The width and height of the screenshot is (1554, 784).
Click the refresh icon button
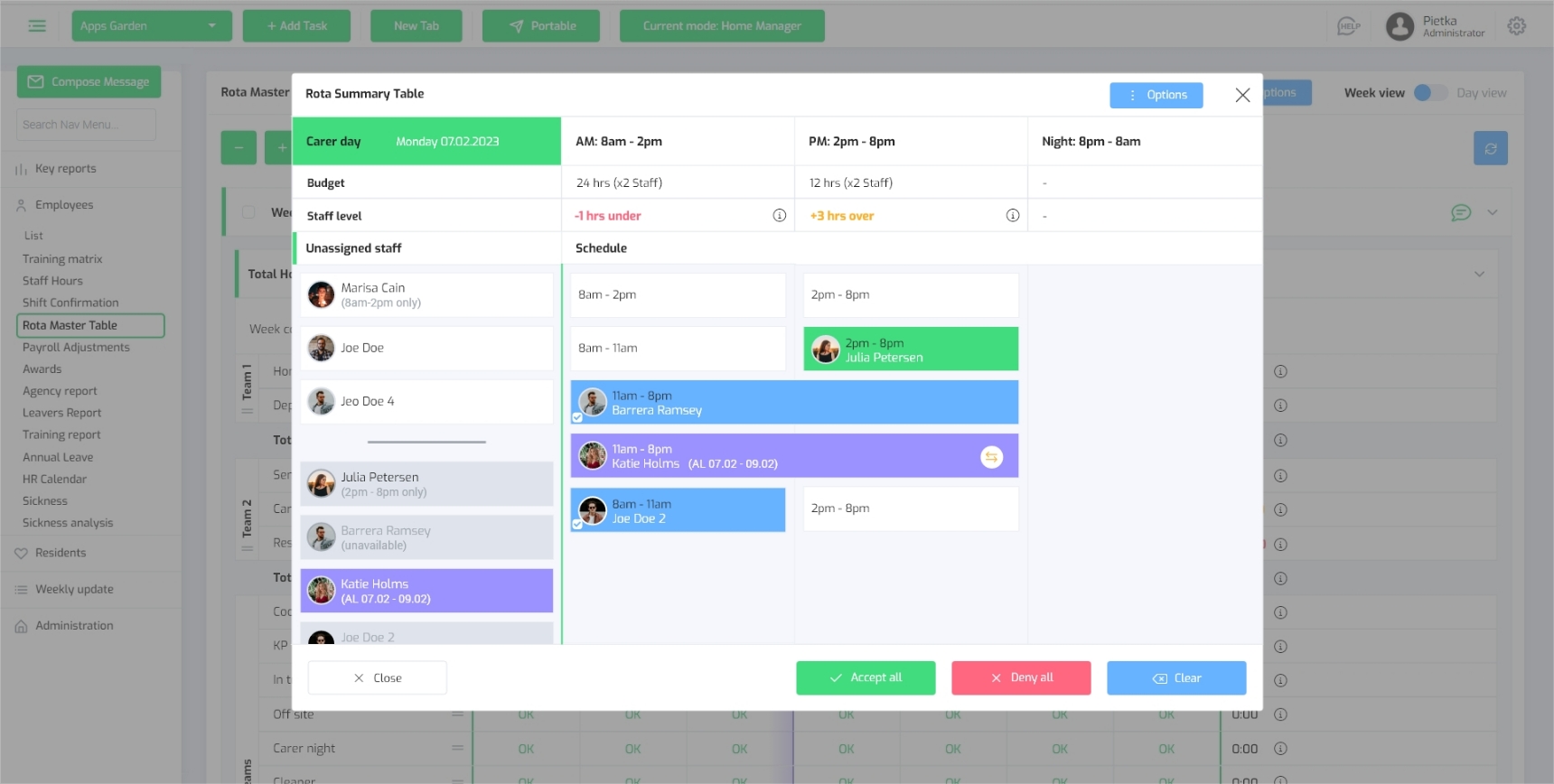(x=1490, y=148)
